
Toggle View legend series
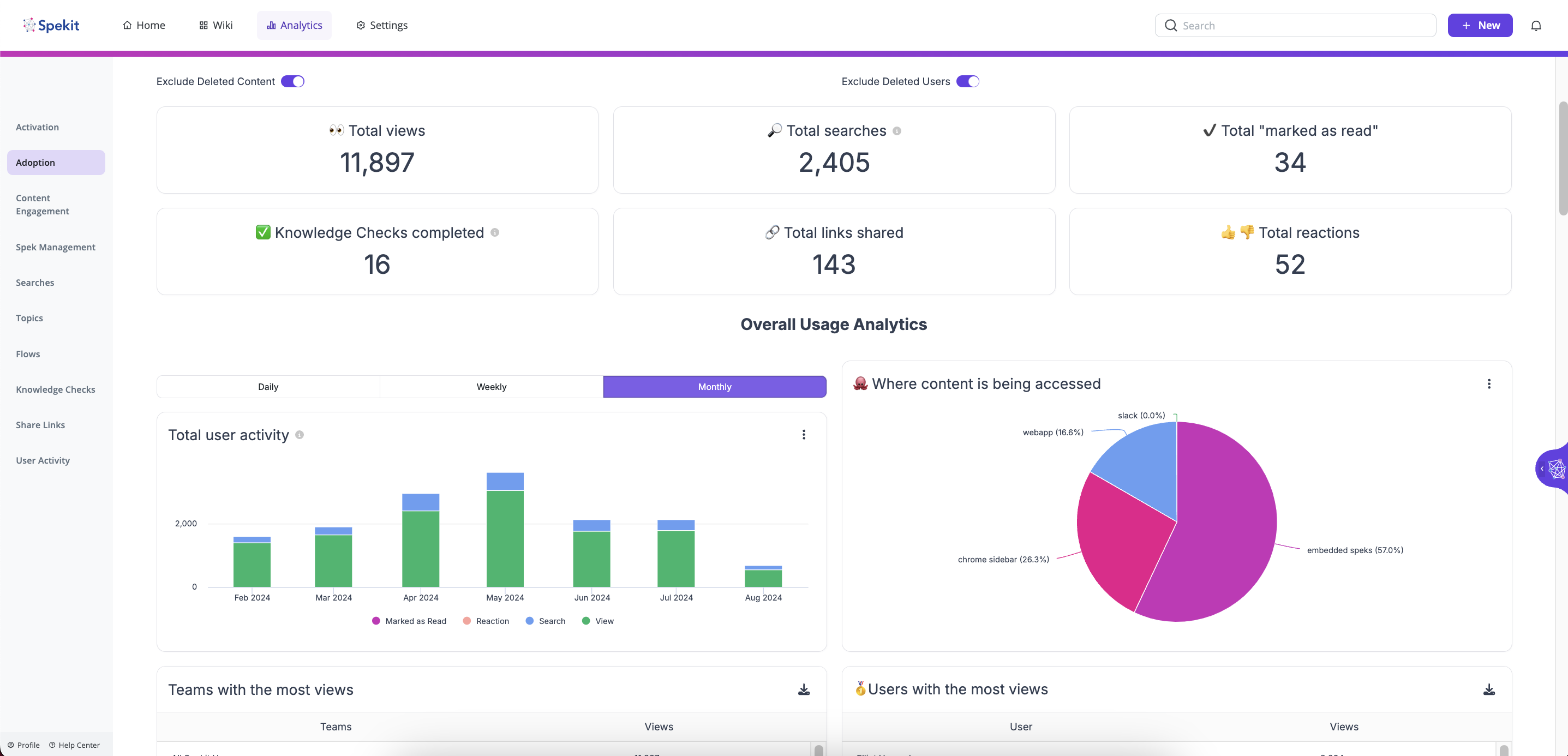pos(598,621)
